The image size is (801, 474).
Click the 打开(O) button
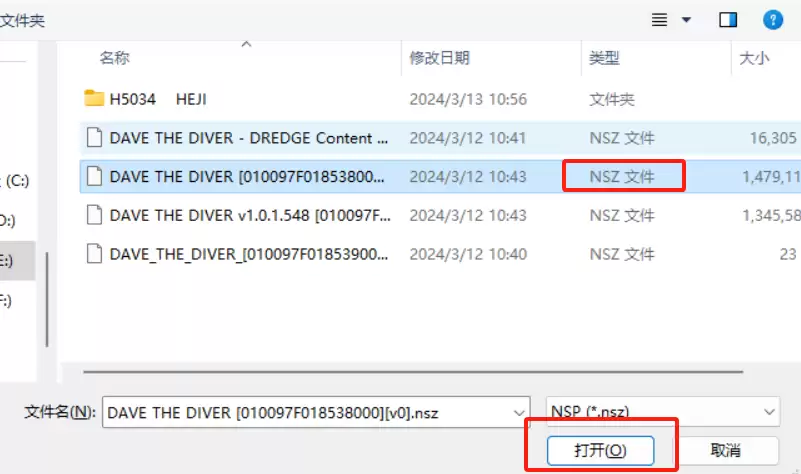[600, 450]
